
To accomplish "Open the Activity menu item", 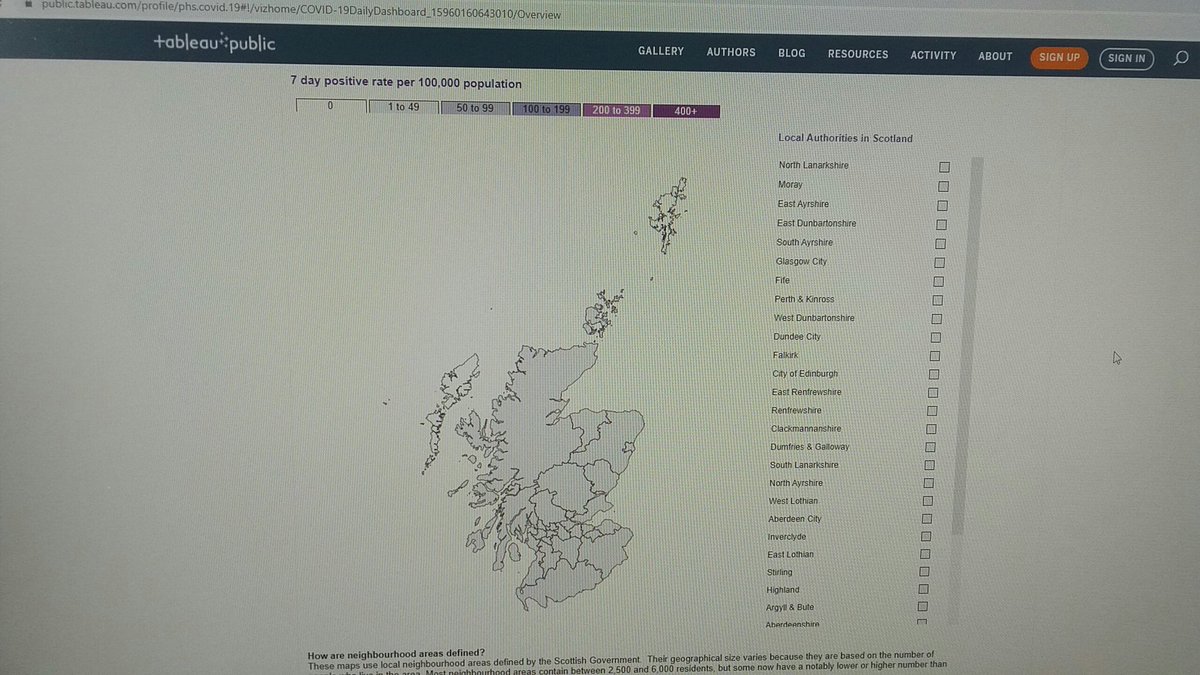I will point(933,55).
